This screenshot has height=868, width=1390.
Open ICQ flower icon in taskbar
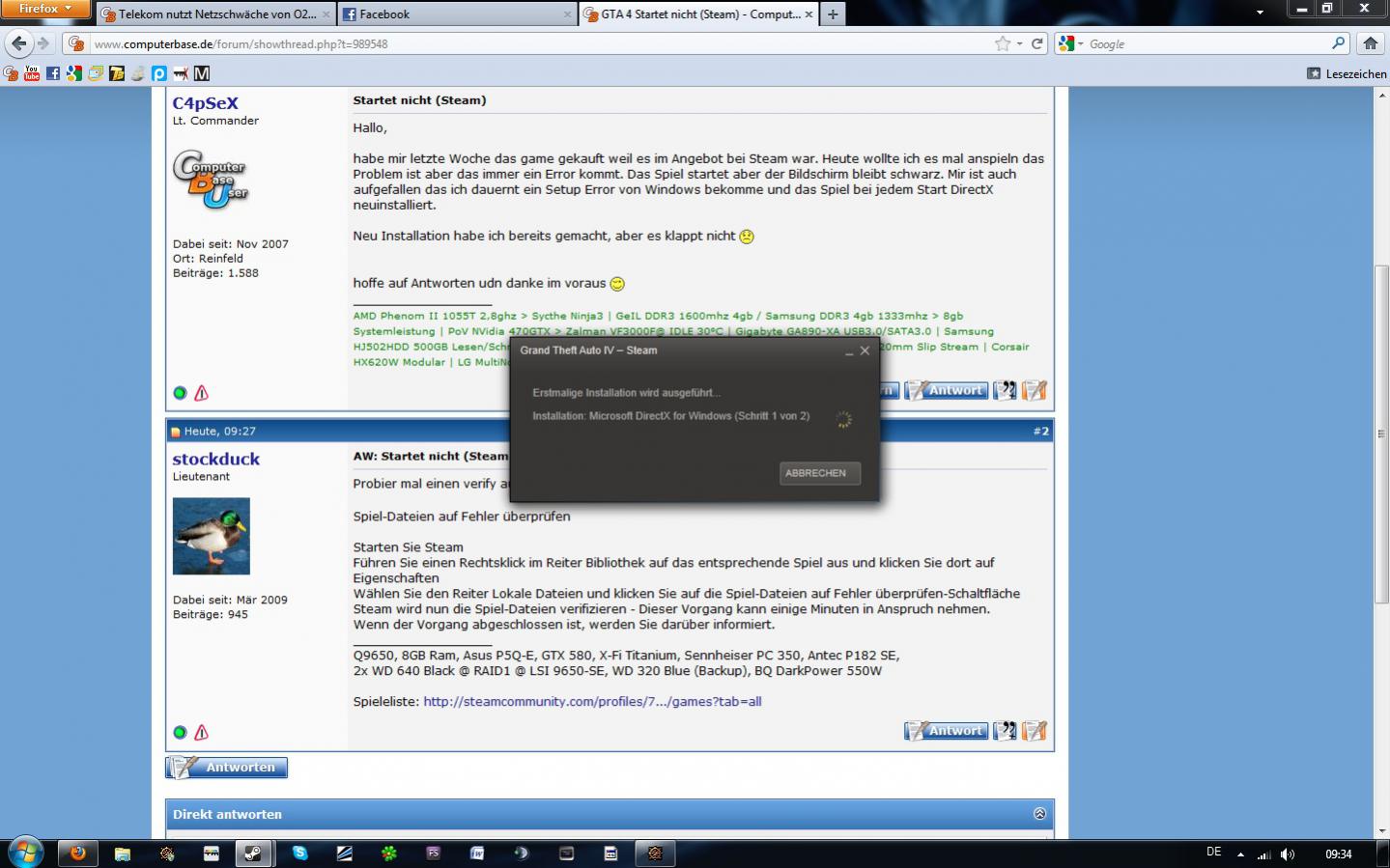(388, 854)
